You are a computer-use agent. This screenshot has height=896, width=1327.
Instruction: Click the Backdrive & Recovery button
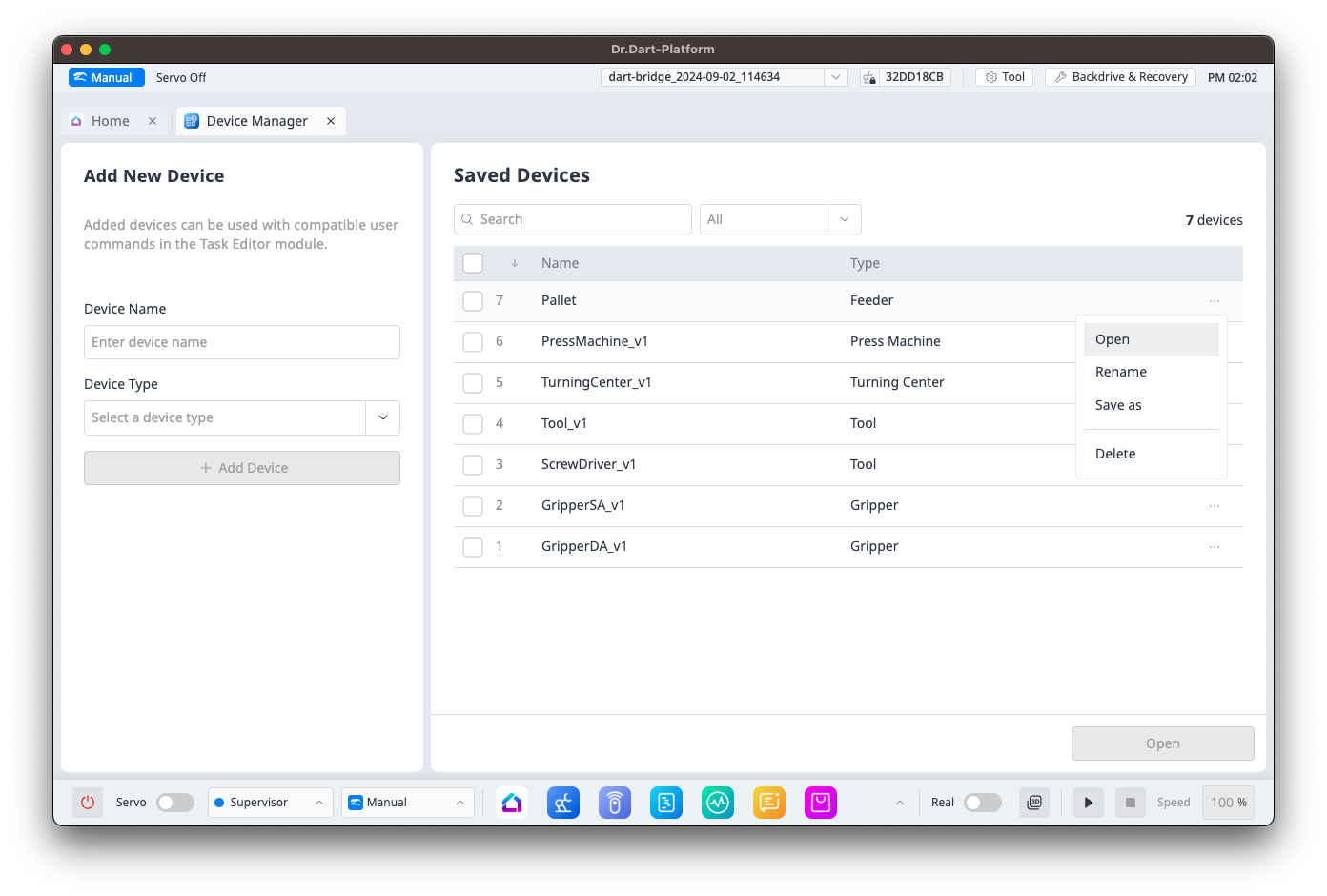tap(1120, 77)
